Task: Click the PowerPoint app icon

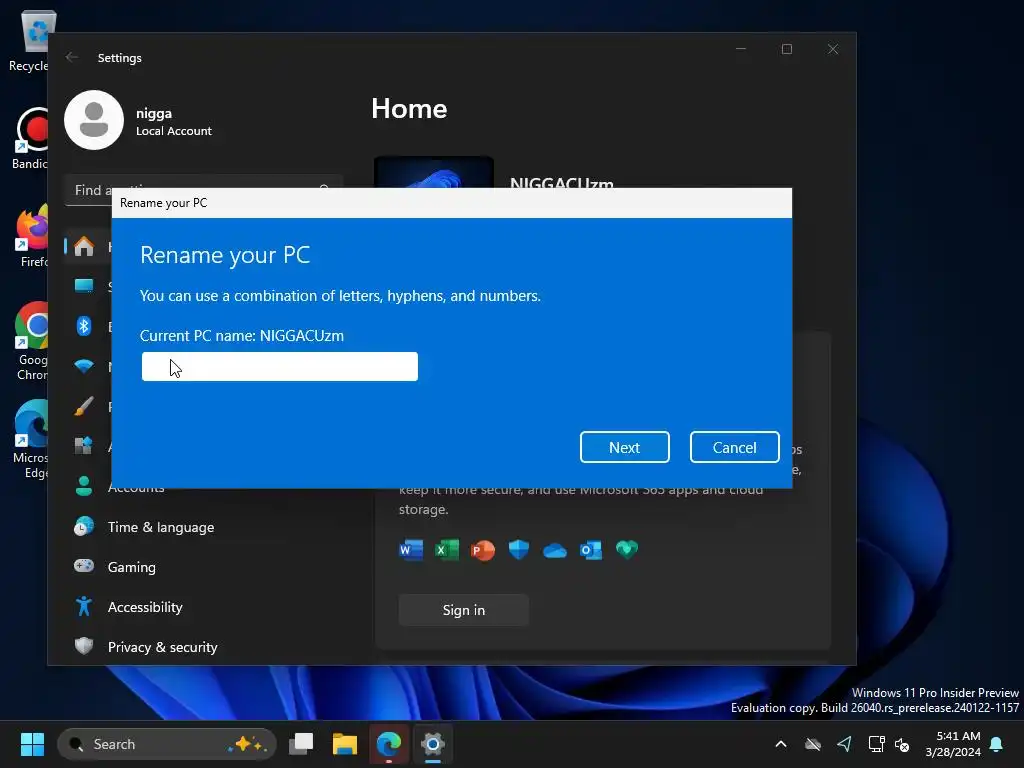Action: [x=483, y=550]
